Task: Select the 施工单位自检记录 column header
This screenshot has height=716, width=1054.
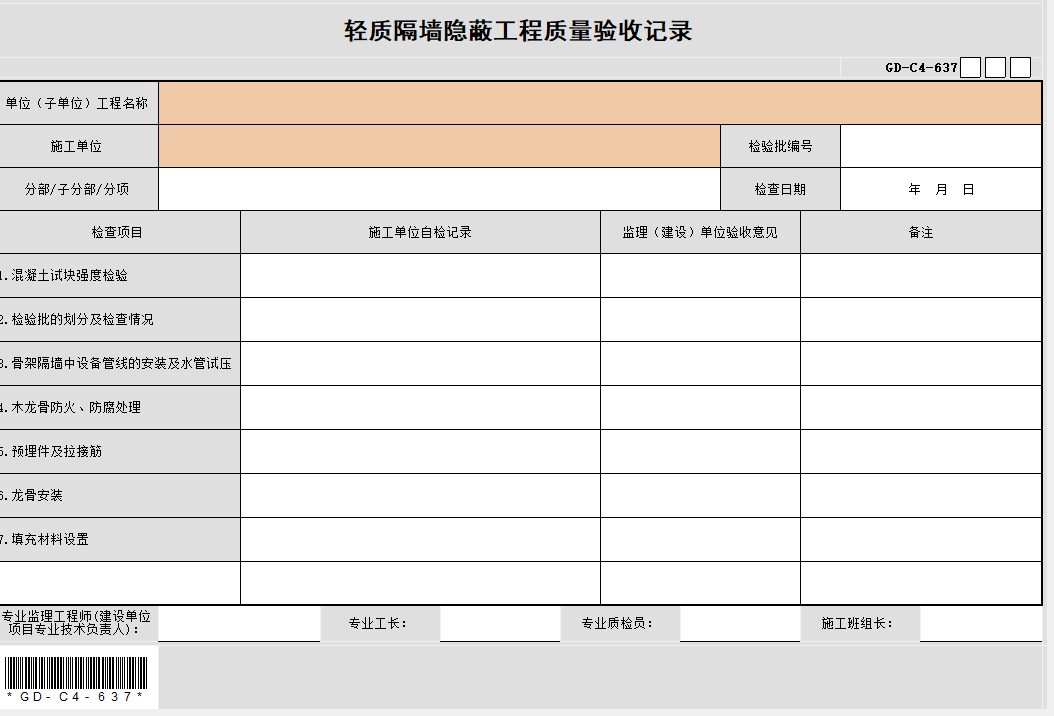Action: [x=420, y=232]
